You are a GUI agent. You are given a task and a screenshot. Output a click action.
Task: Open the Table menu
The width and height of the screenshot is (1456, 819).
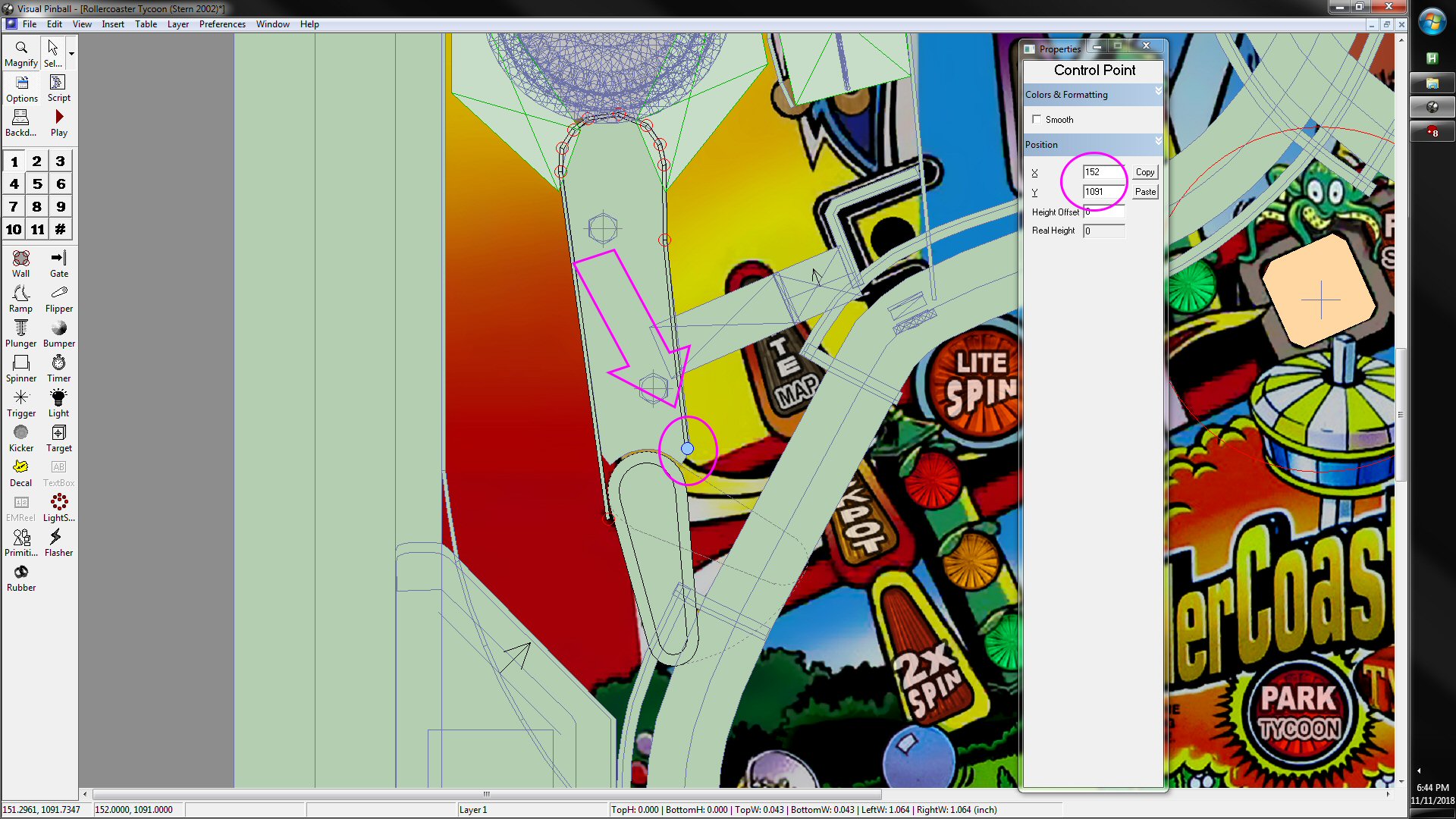pos(146,24)
